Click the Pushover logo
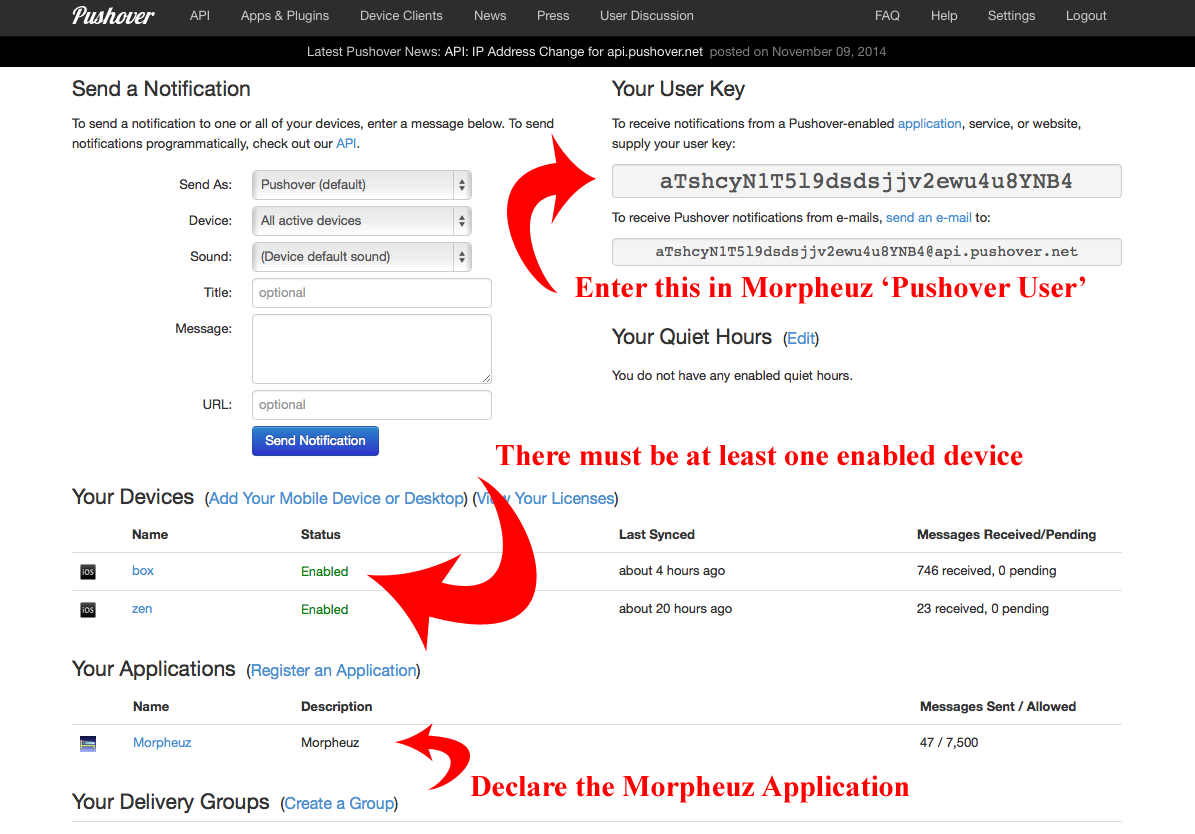 113,16
